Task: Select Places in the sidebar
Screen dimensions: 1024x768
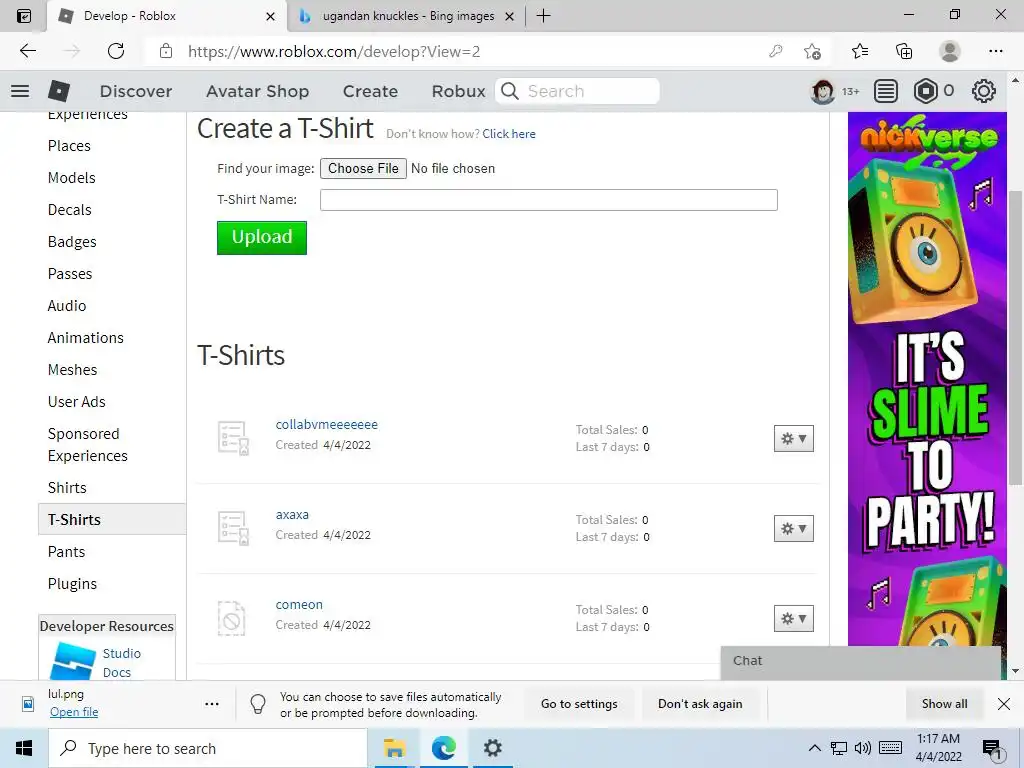Action: click(69, 146)
